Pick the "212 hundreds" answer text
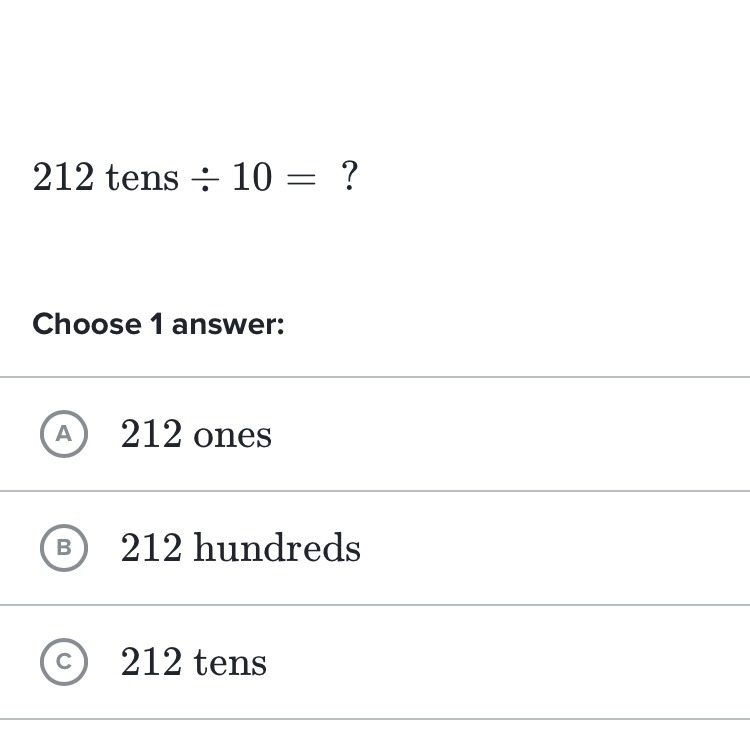The image size is (750, 750). (240, 548)
